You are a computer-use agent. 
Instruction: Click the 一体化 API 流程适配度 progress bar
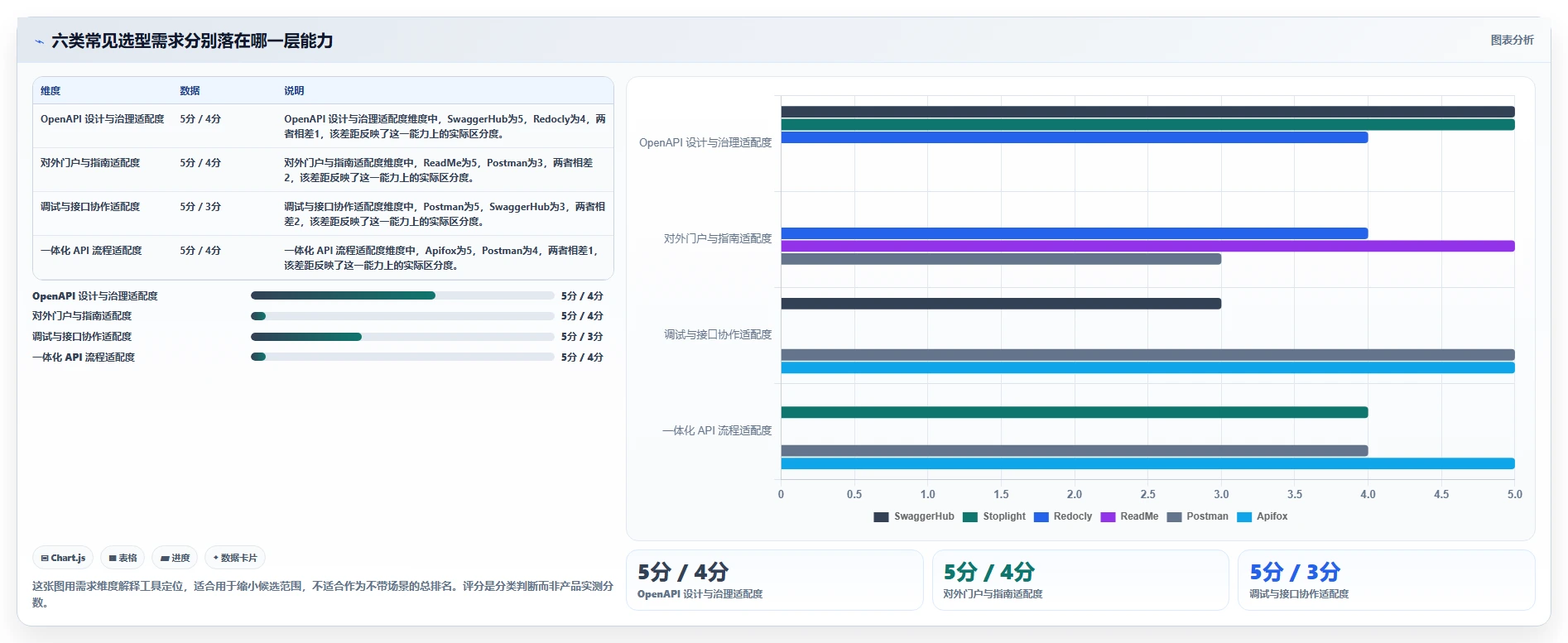(x=402, y=357)
